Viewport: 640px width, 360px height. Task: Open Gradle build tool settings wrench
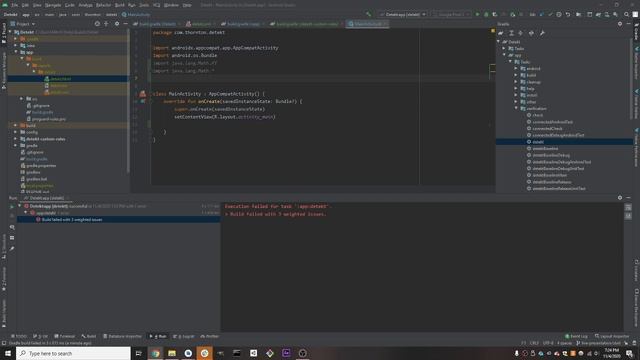tap(542, 33)
